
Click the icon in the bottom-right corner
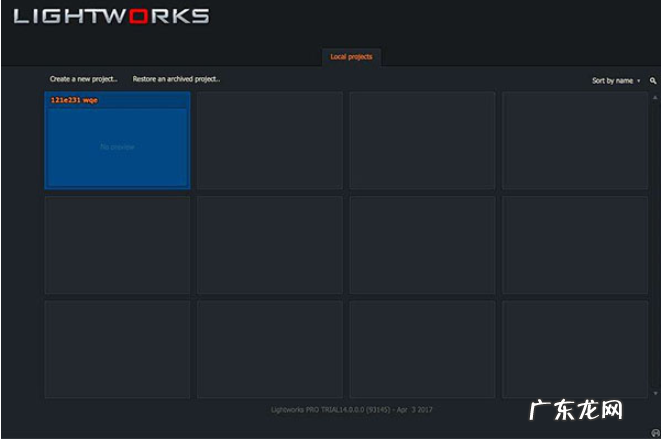coord(654,433)
